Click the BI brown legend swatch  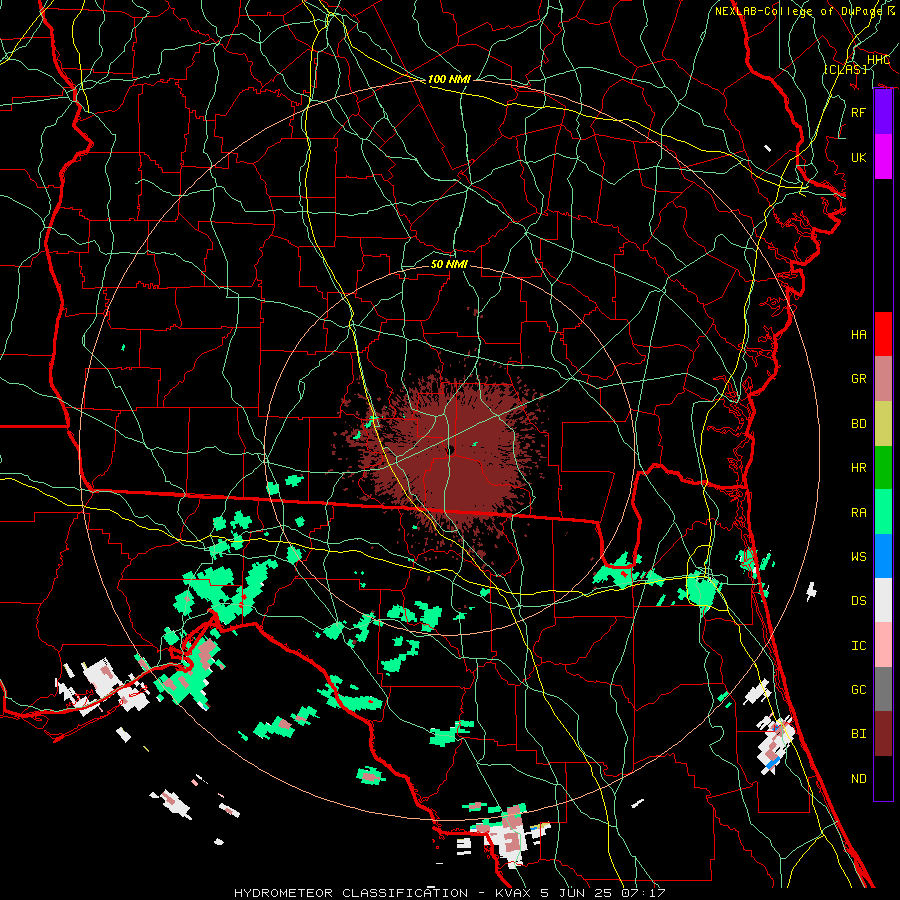(883, 734)
